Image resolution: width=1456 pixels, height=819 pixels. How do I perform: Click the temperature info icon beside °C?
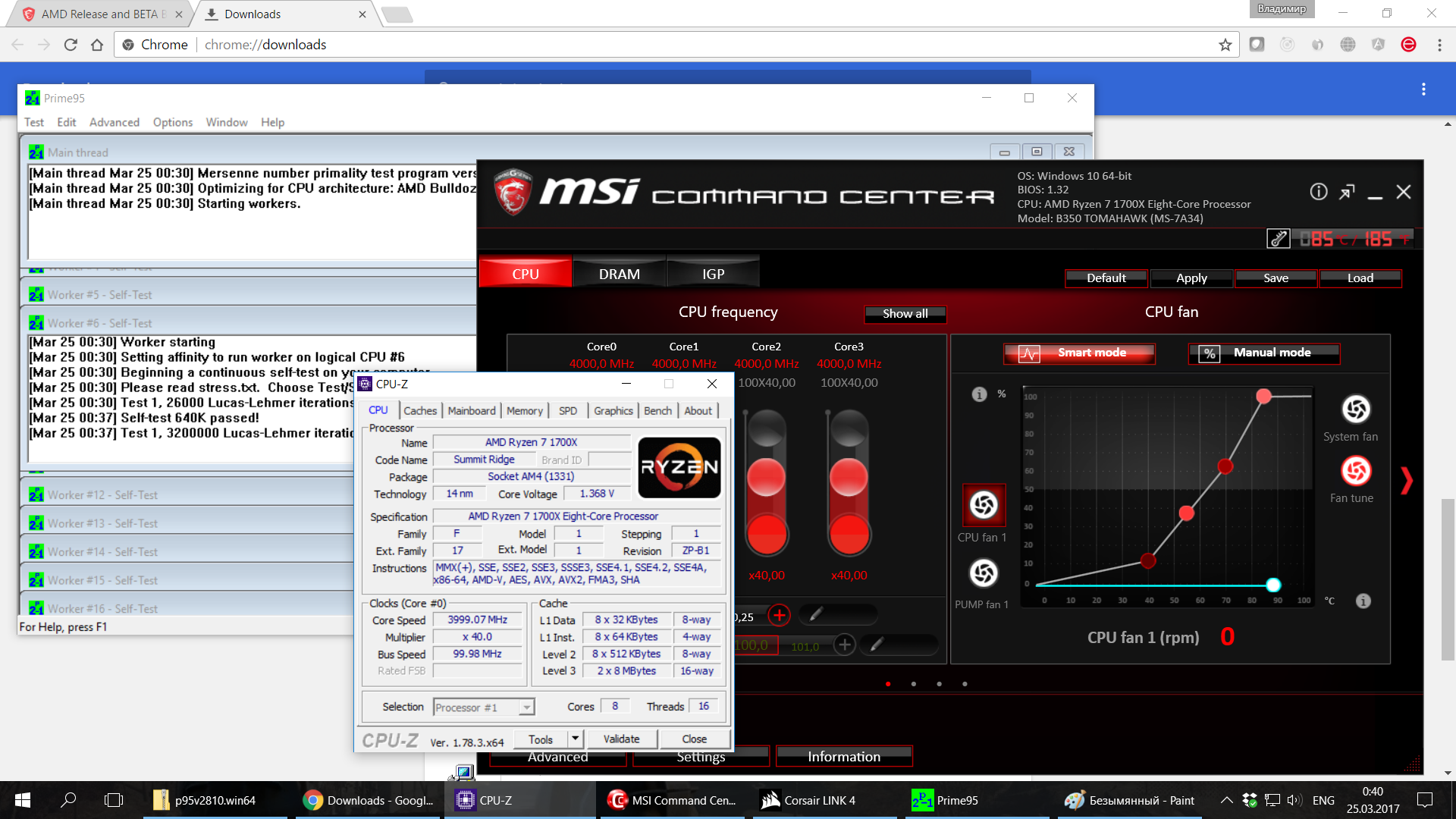[1363, 601]
